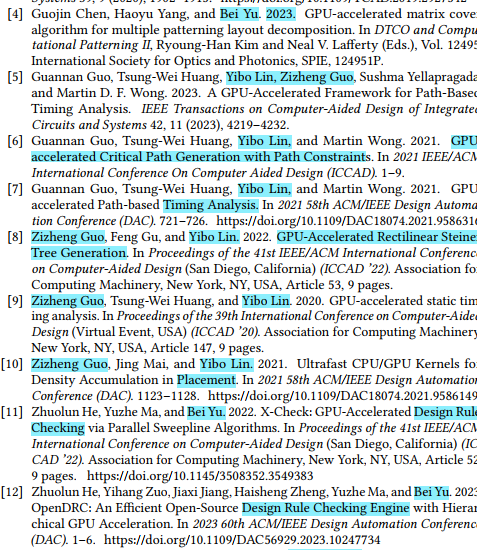
Task: Click highlighted 'Placement' in reference 10
Action: click(x=206, y=380)
